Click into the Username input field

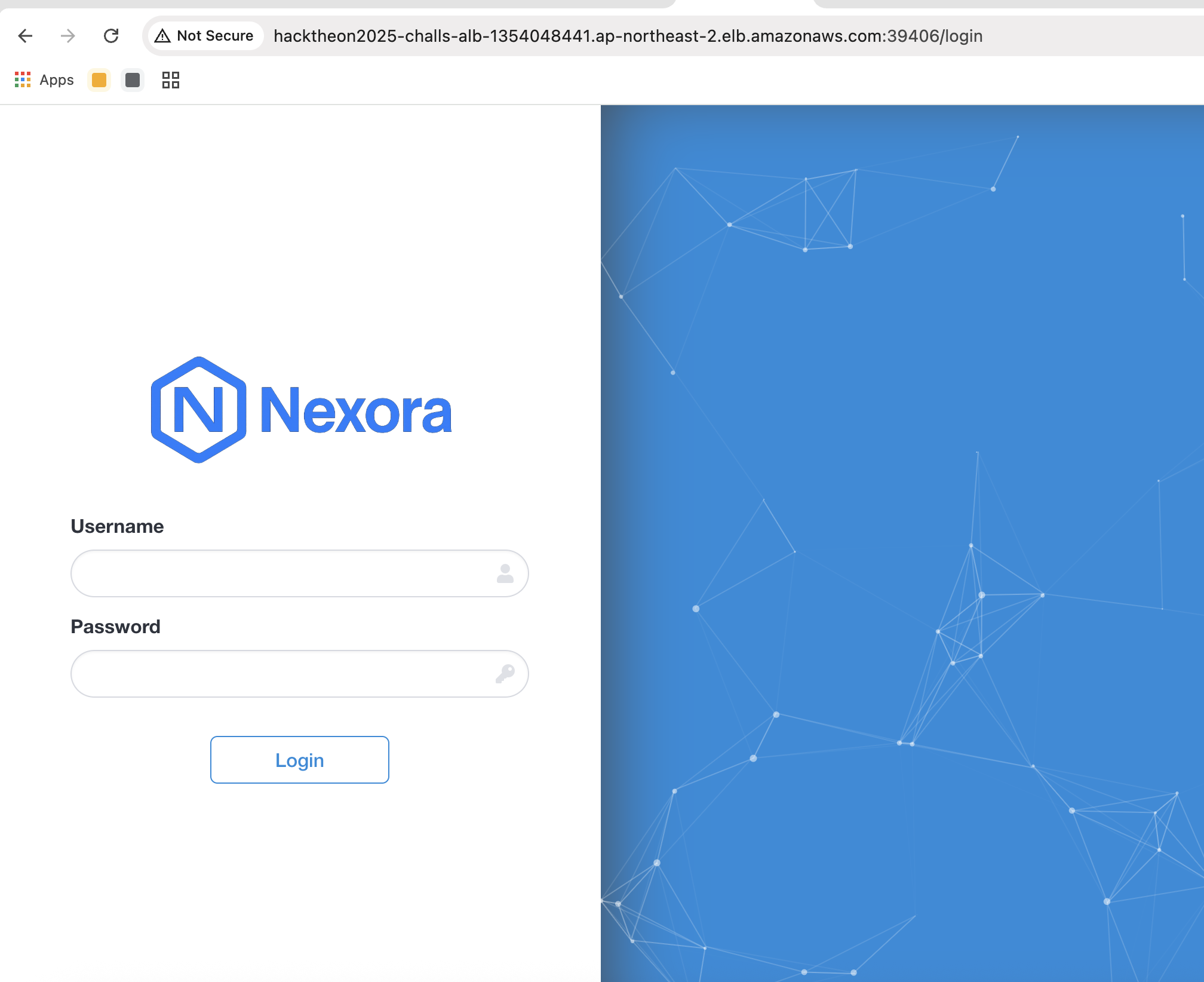pyautogui.click(x=300, y=573)
